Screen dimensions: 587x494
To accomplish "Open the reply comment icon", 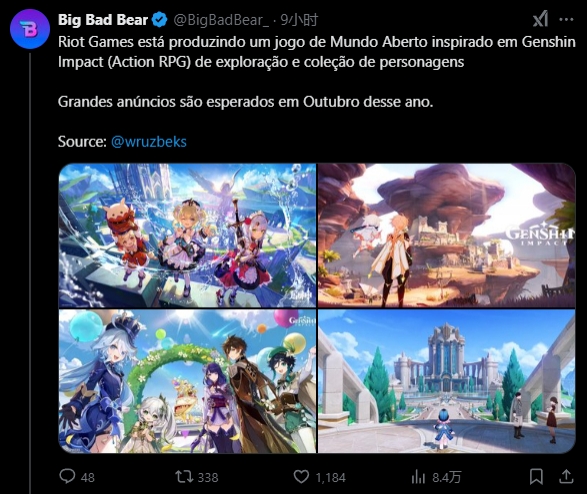I will (x=67, y=476).
